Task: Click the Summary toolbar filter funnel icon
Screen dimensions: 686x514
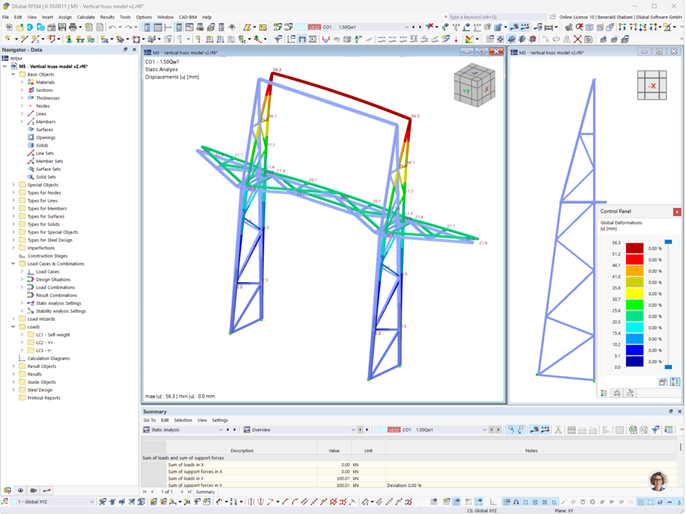Action: point(655,430)
